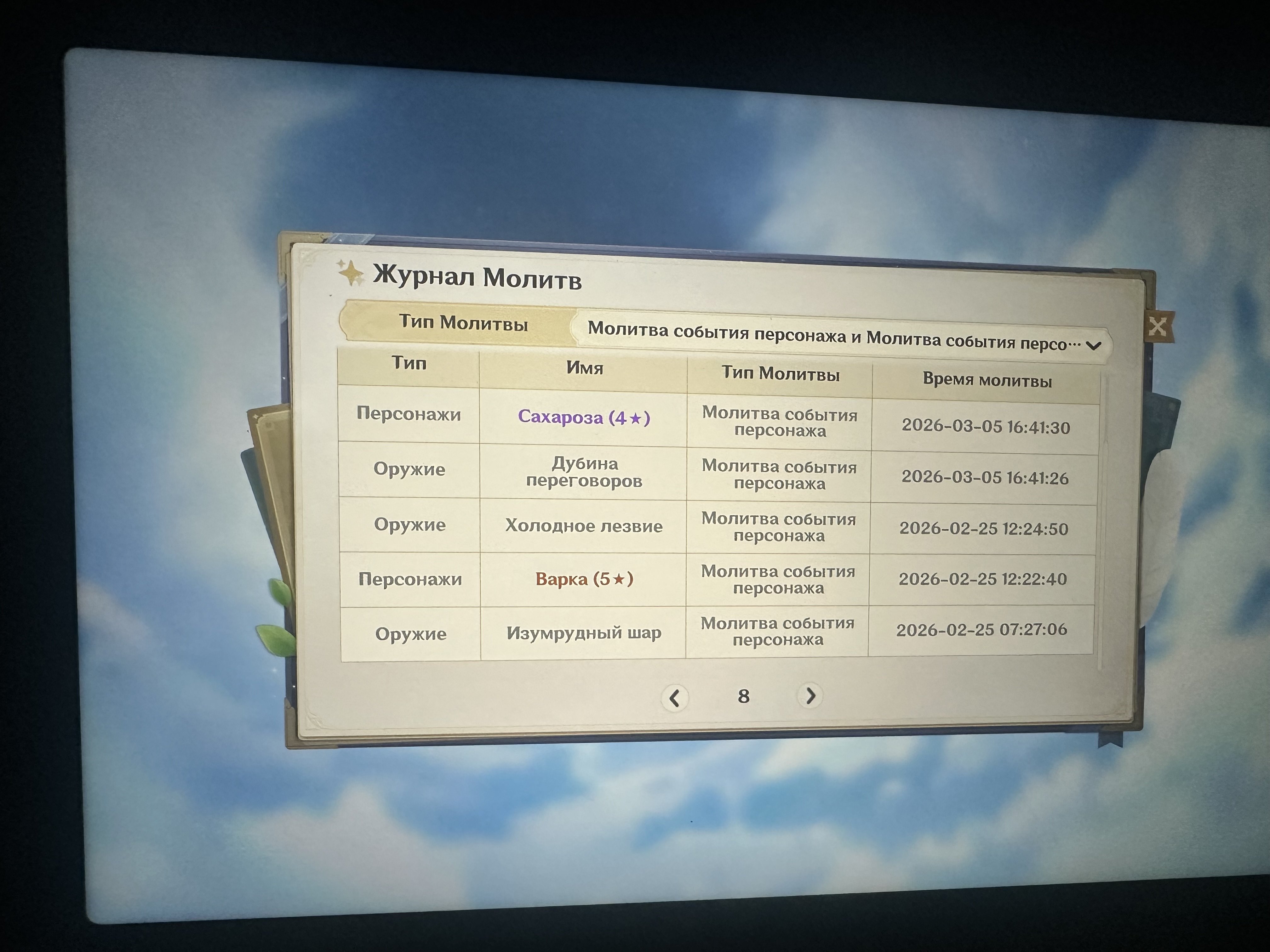Click Оружие in the Изумрудный шар row
This screenshot has width=1270, height=952.
[411, 633]
